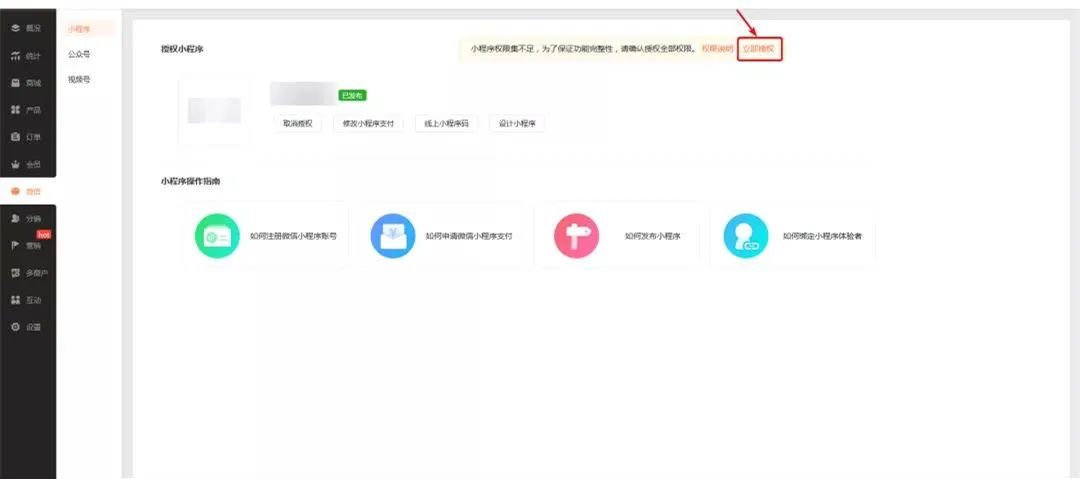Click the 修改小程序支付 button

(x=368, y=123)
